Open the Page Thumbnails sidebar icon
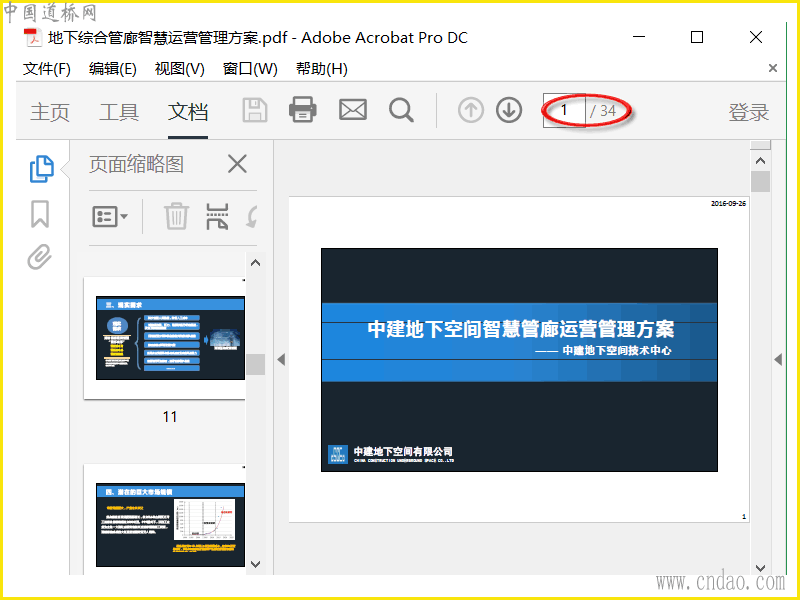This screenshot has width=800, height=600. [41, 169]
